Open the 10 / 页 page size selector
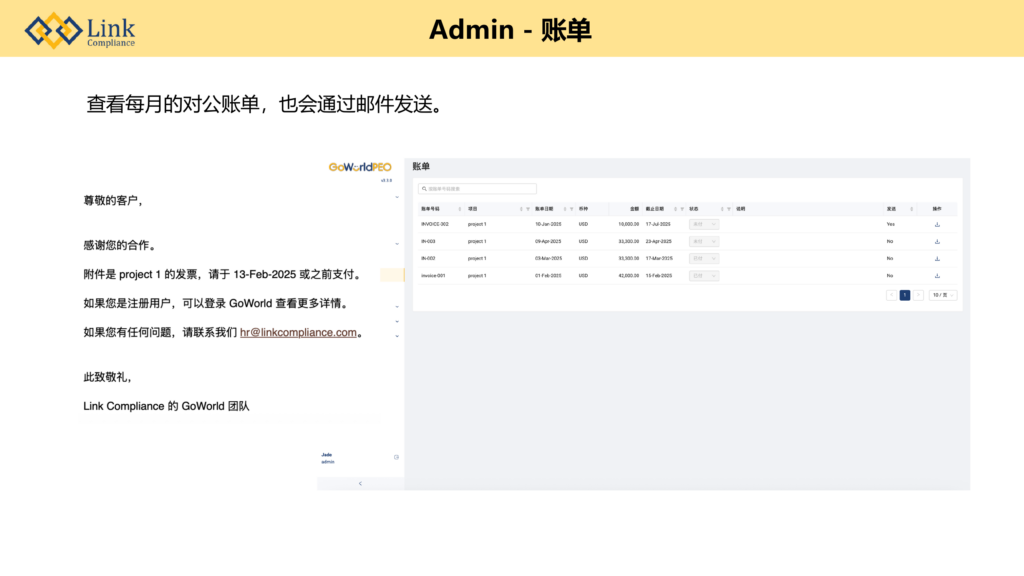Screen dimensions: 1024x576 (x=942, y=295)
